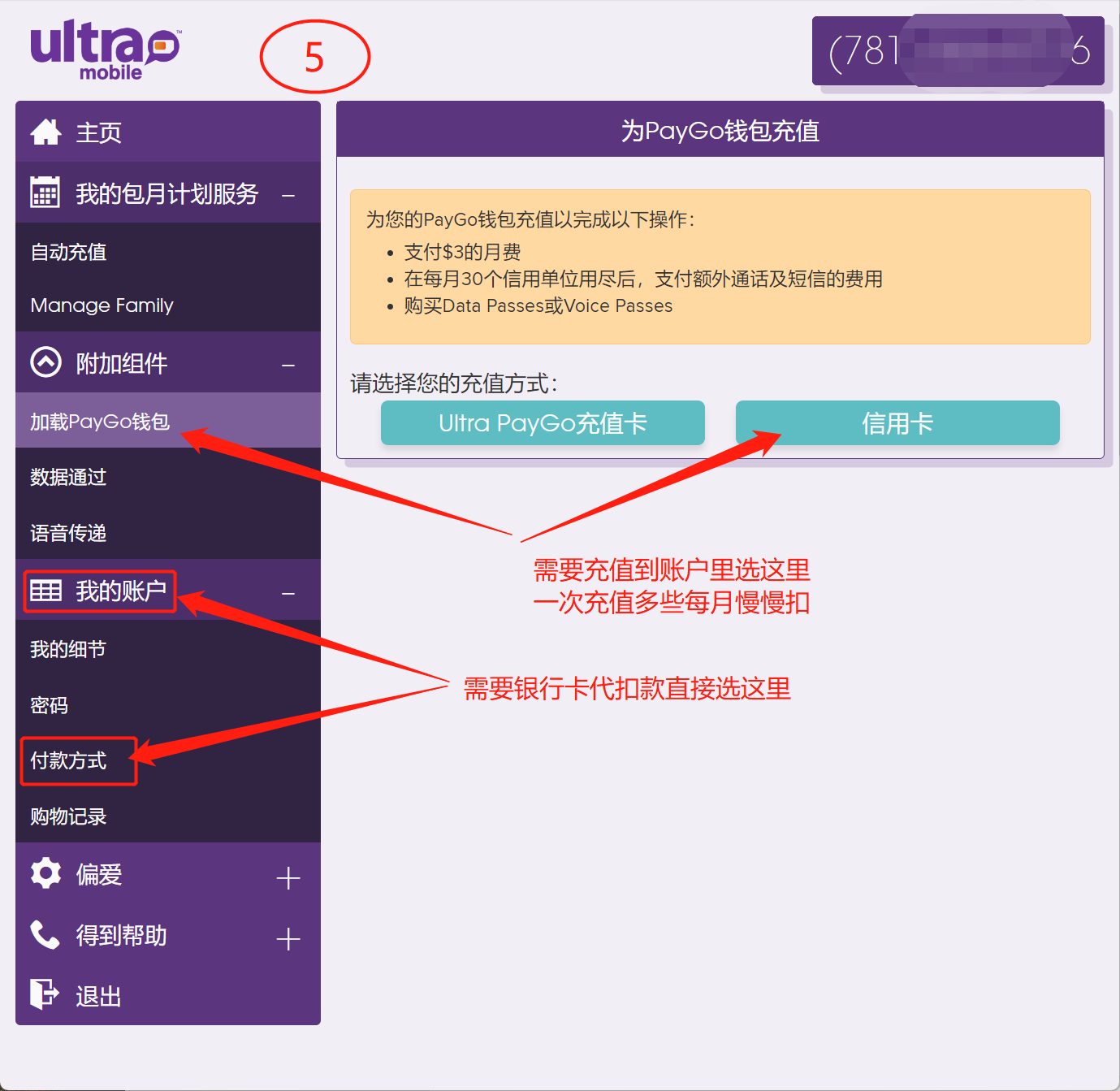
Task: Choose Ultra PayGo充值卡 button
Action: tap(543, 422)
